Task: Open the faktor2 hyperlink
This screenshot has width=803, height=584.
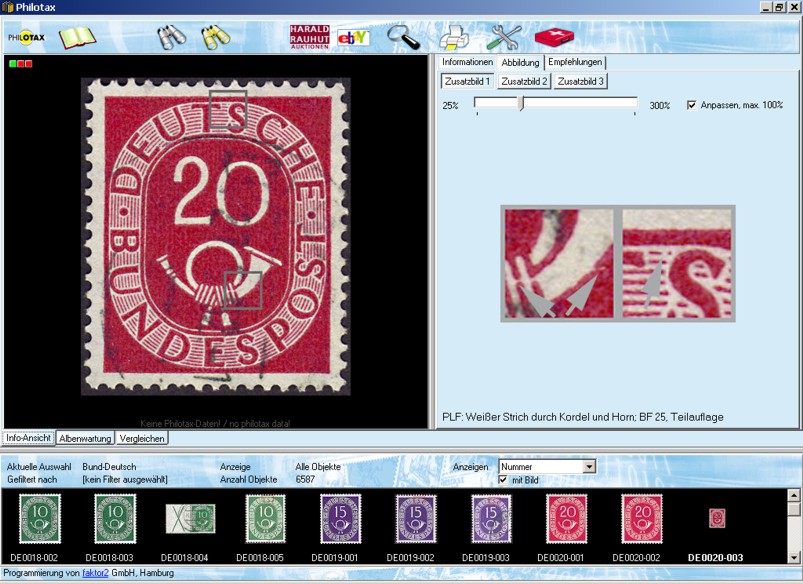Action: pos(93,573)
